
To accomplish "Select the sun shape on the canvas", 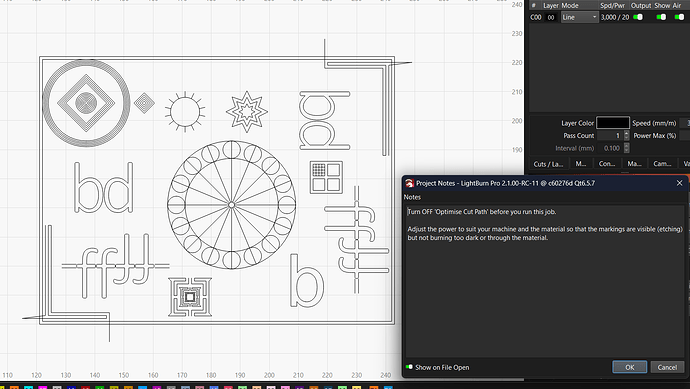I will pyautogui.click(x=185, y=112).
